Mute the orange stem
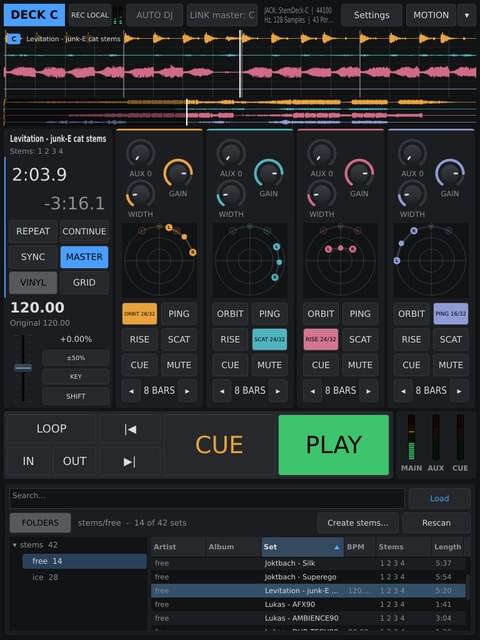 tap(179, 365)
